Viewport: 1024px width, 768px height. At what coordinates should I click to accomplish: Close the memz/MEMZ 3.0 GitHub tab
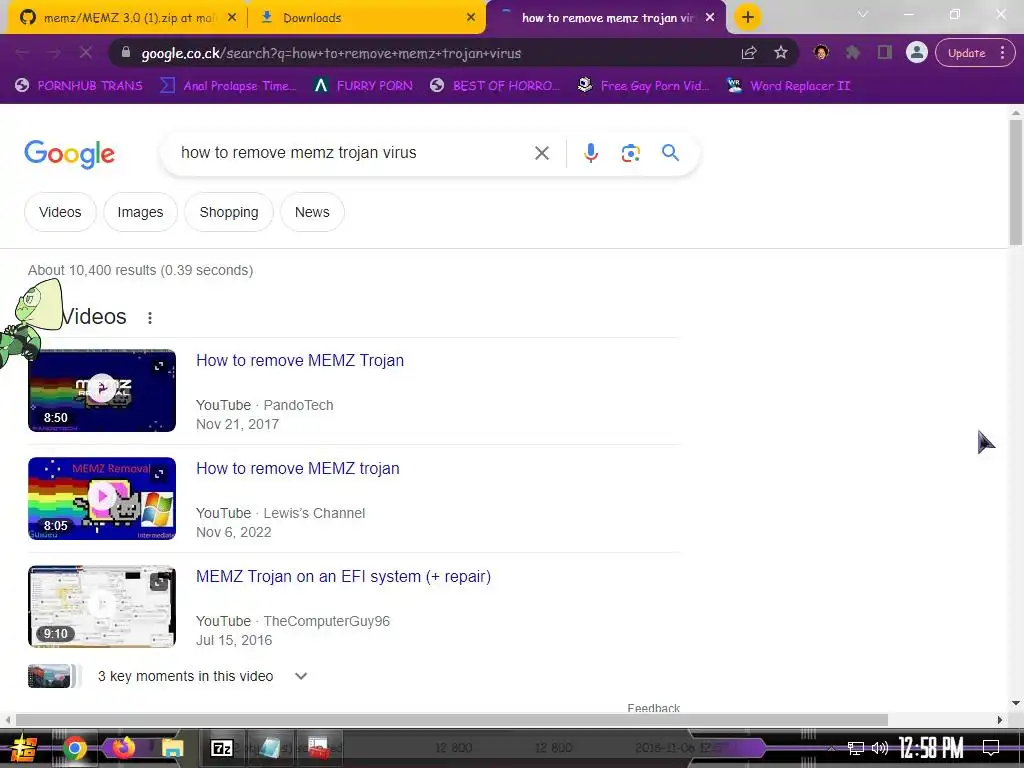coord(232,18)
